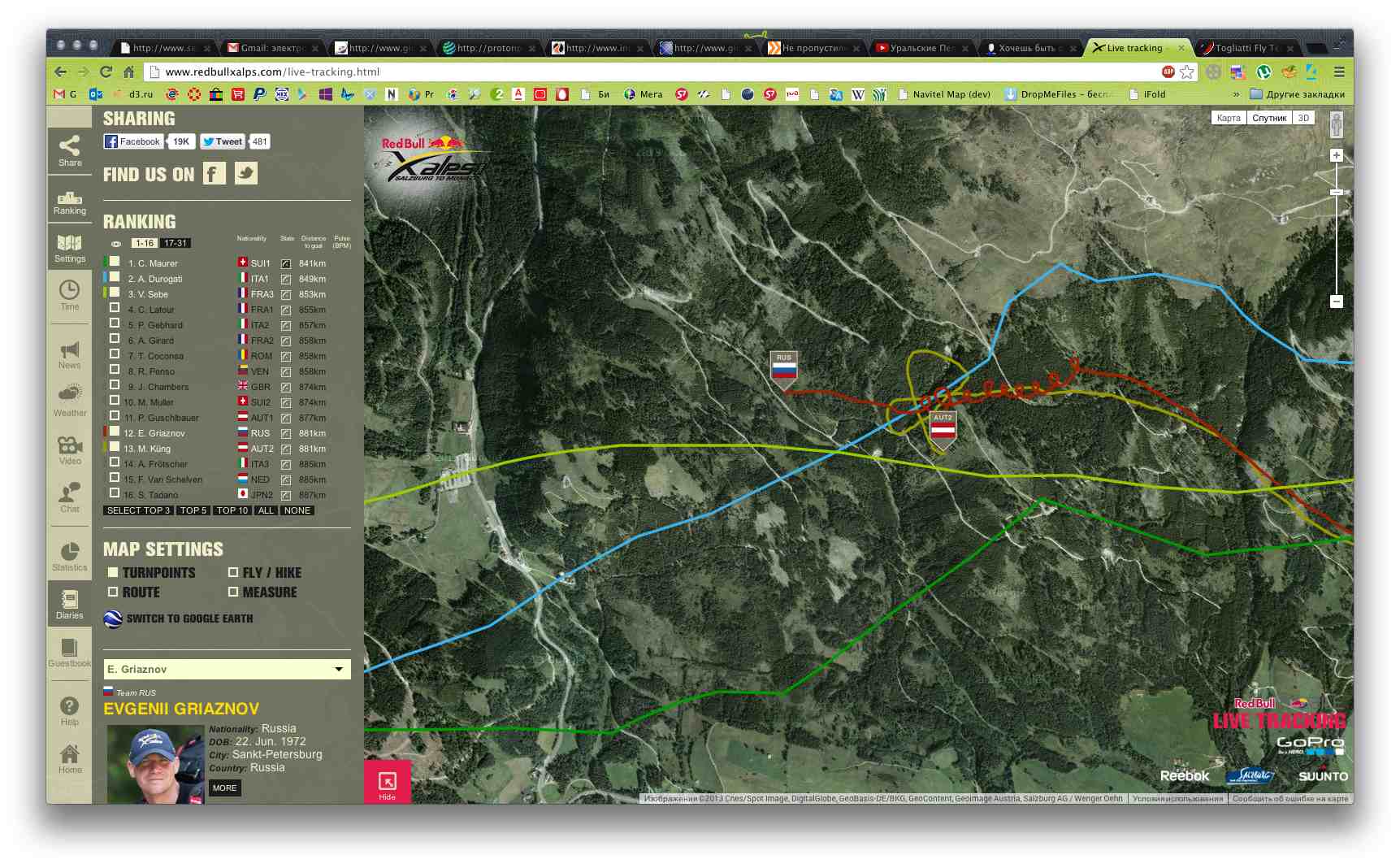Open the Statistics sidebar icon
The width and height of the screenshot is (1400, 868).
[x=70, y=557]
